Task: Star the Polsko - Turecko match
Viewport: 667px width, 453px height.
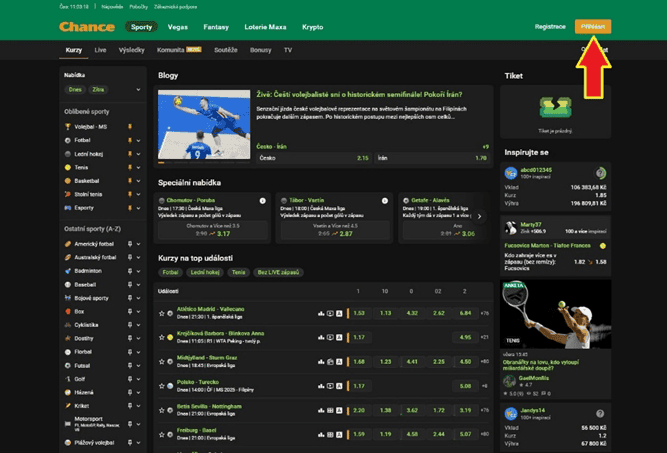Action: (x=162, y=386)
